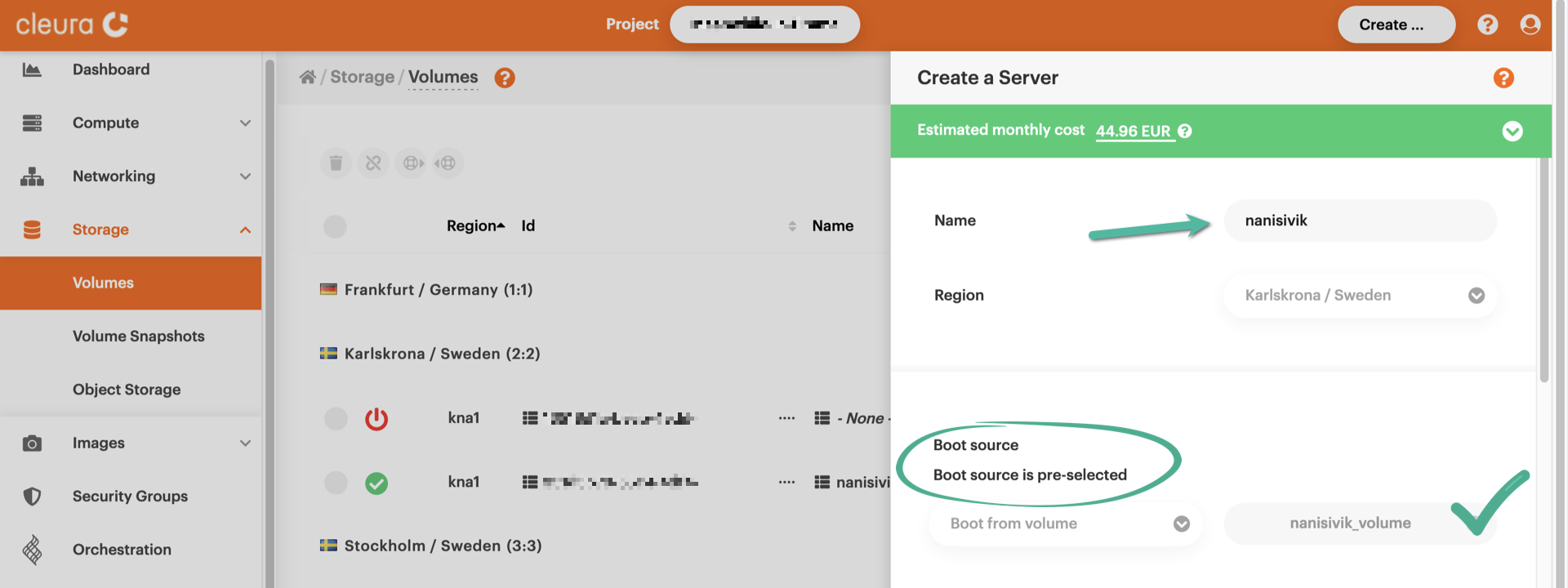This screenshot has height=588, width=1568.
Task: Go to Object Storage in sidebar
Action: [x=127, y=390]
